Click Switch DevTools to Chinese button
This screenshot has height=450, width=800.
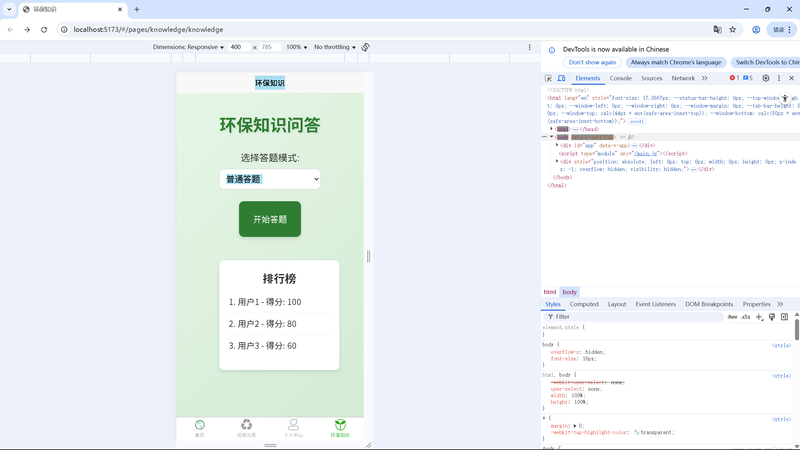(765, 62)
